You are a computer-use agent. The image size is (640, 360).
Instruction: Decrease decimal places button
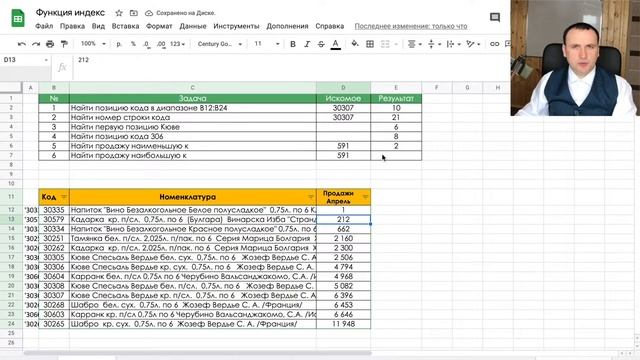pos(147,44)
